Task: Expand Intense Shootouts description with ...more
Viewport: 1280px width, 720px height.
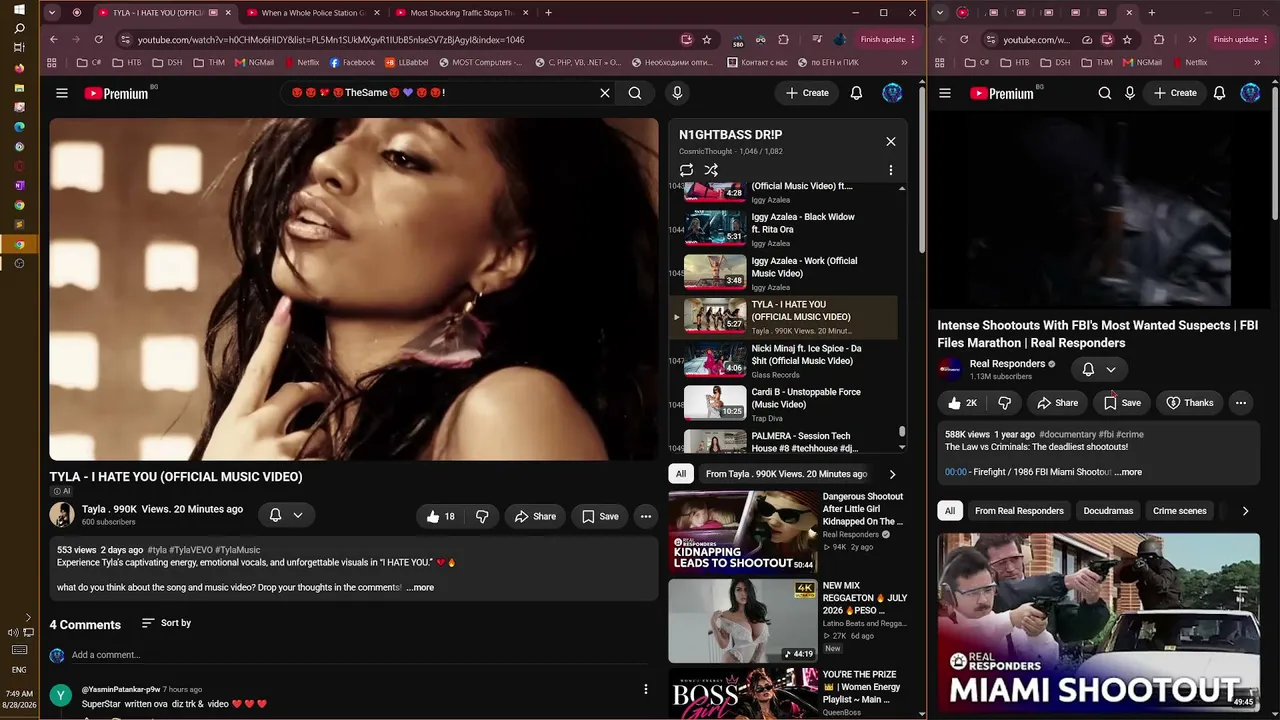Action: point(1128,472)
